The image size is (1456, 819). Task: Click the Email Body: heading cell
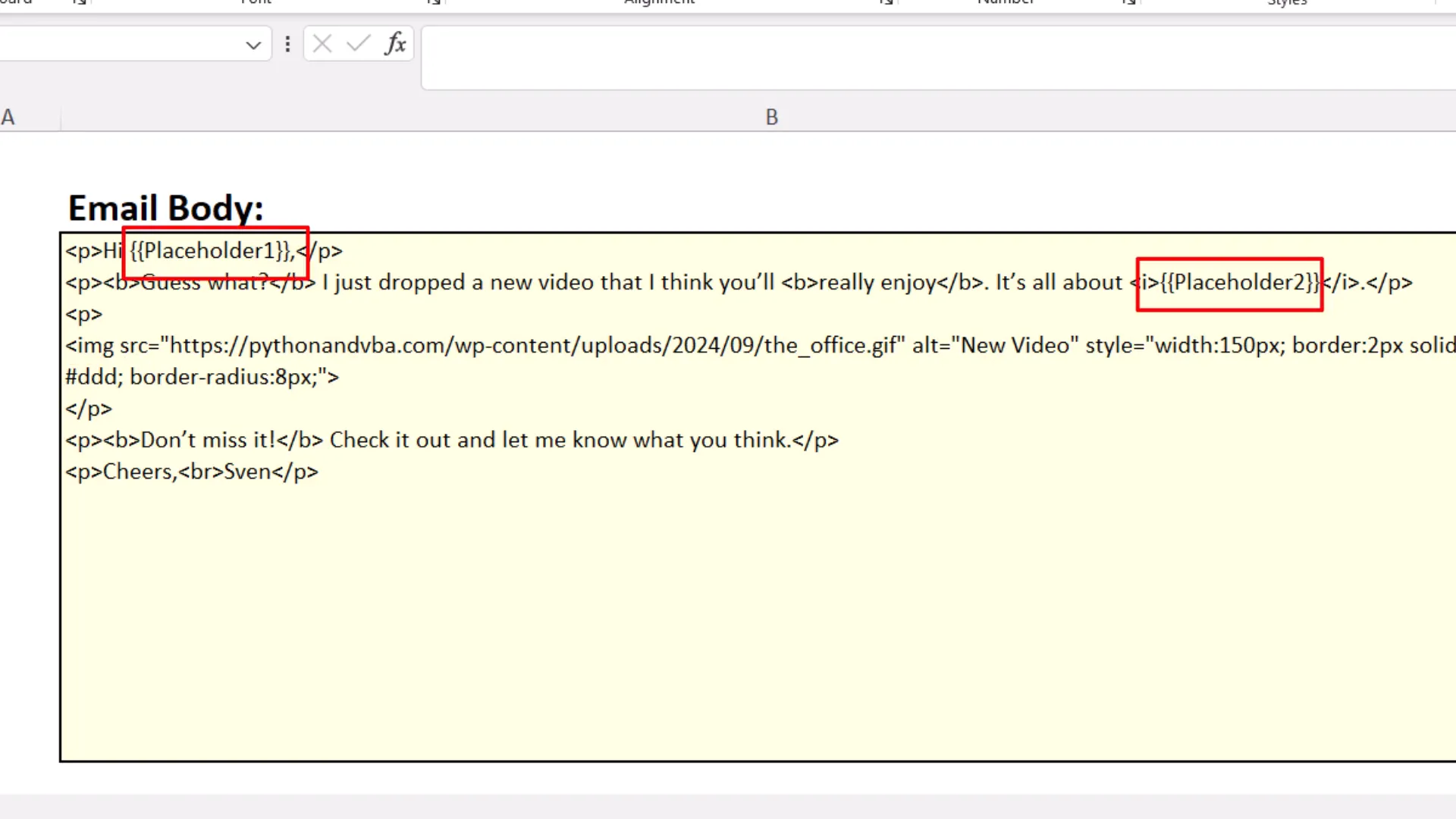pos(165,207)
